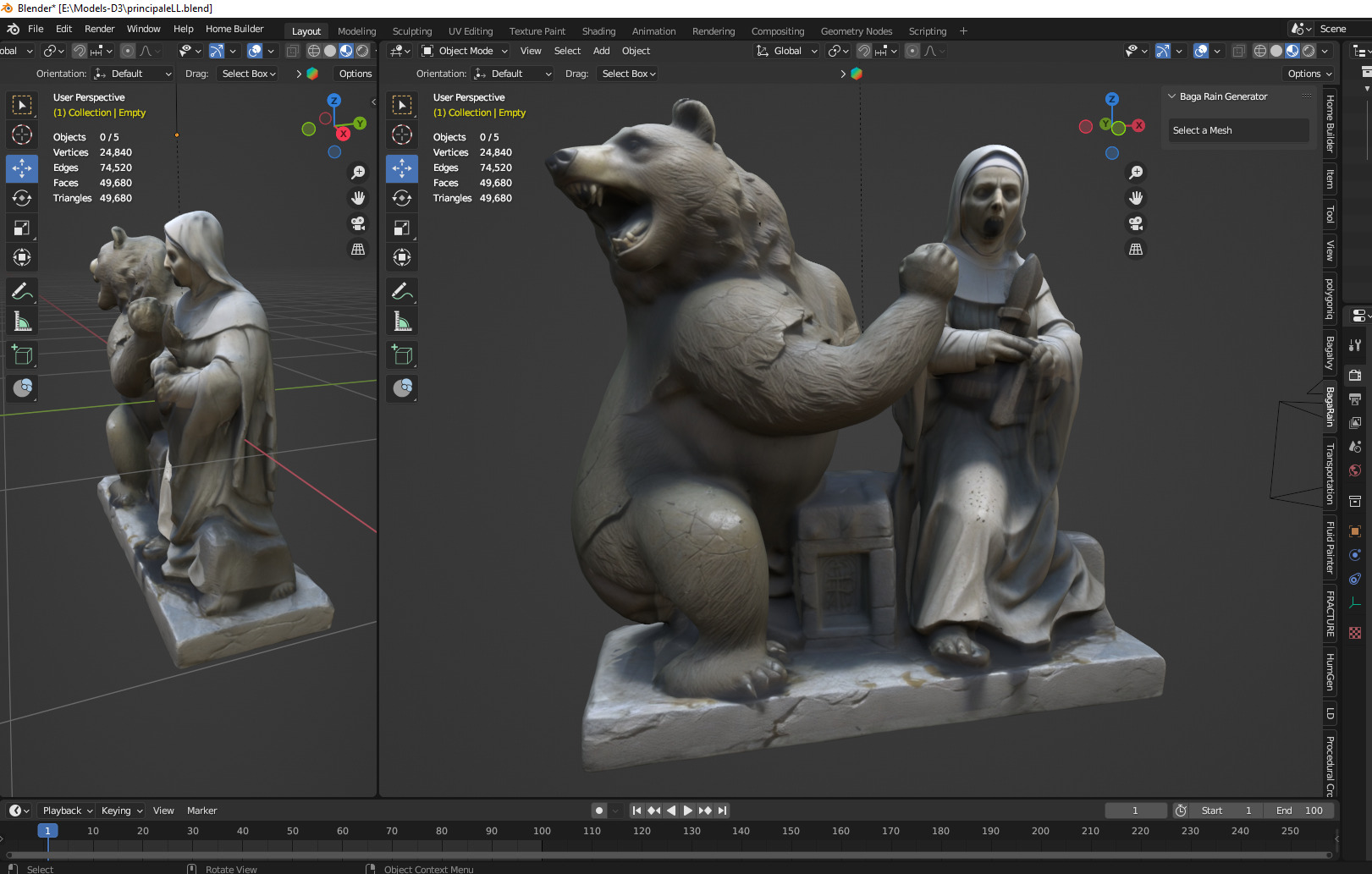Toggle auto keying record button
1372x874 pixels.
599,811
